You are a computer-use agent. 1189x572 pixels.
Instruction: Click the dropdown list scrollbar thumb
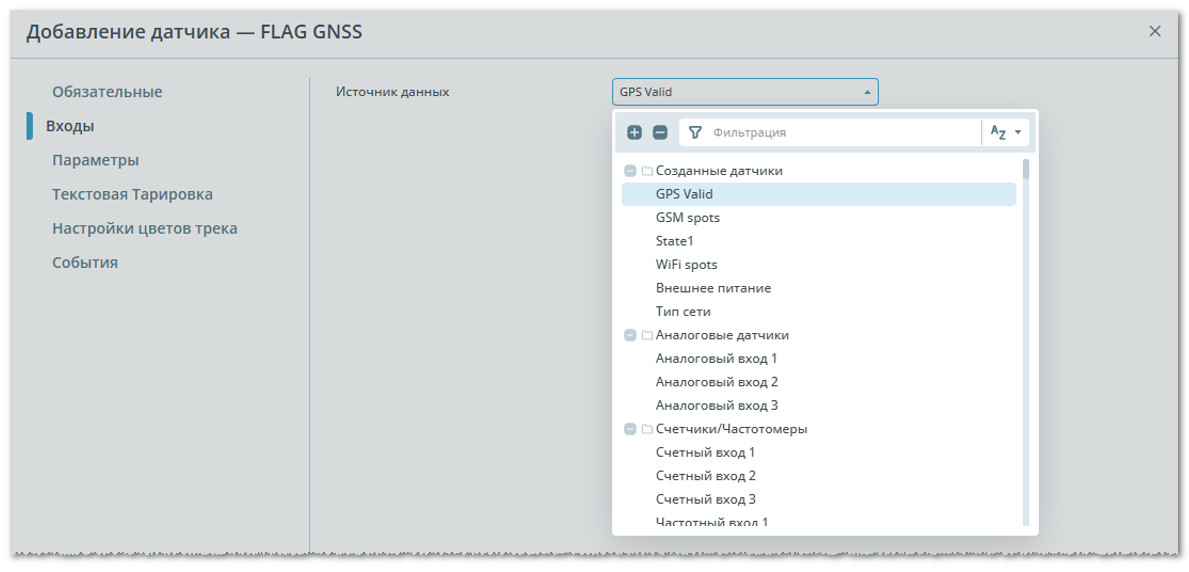pos(1025,168)
